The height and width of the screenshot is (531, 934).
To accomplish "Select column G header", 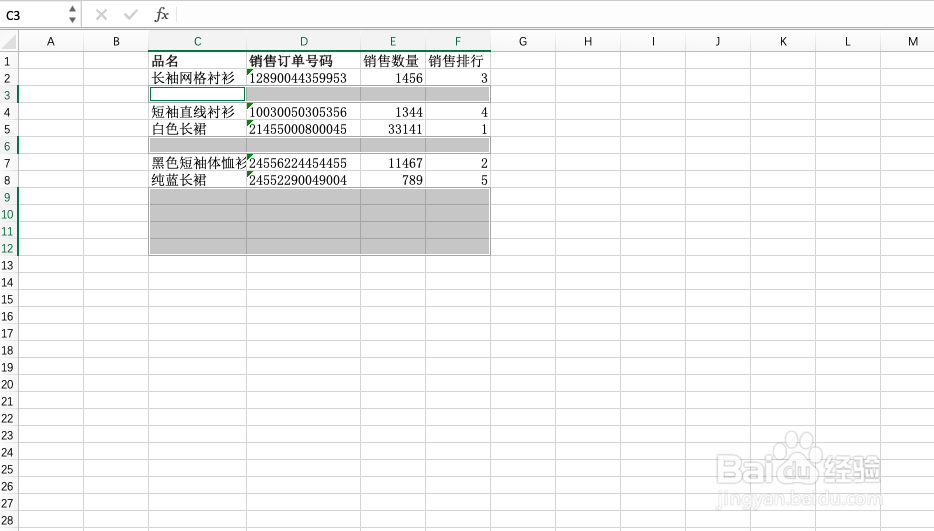I will (523, 42).
